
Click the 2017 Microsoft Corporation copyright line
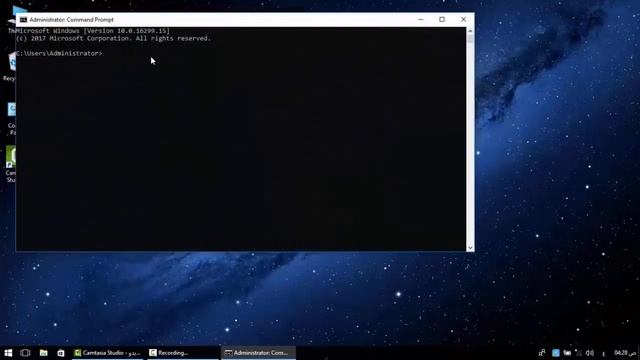[x=113, y=38]
